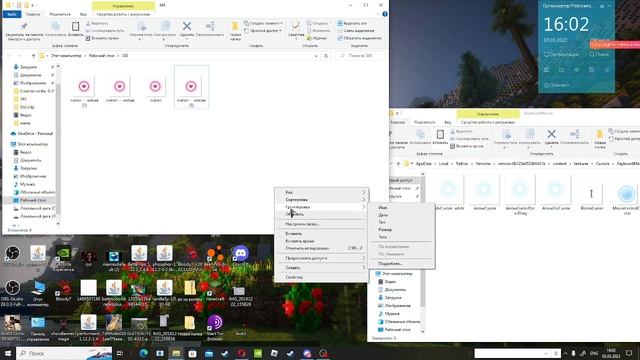Image resolution: width=640 pixels, height=360 pixels.
Task: Open Вид submenu in context menu
Action: 321,192
